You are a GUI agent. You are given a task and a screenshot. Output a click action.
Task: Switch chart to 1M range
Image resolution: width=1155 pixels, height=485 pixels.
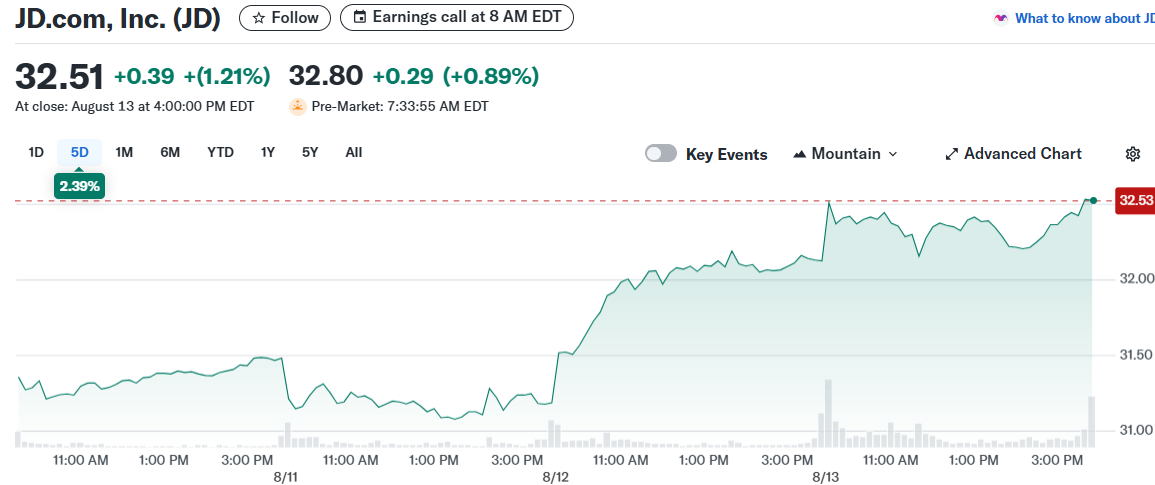point(124,153)
